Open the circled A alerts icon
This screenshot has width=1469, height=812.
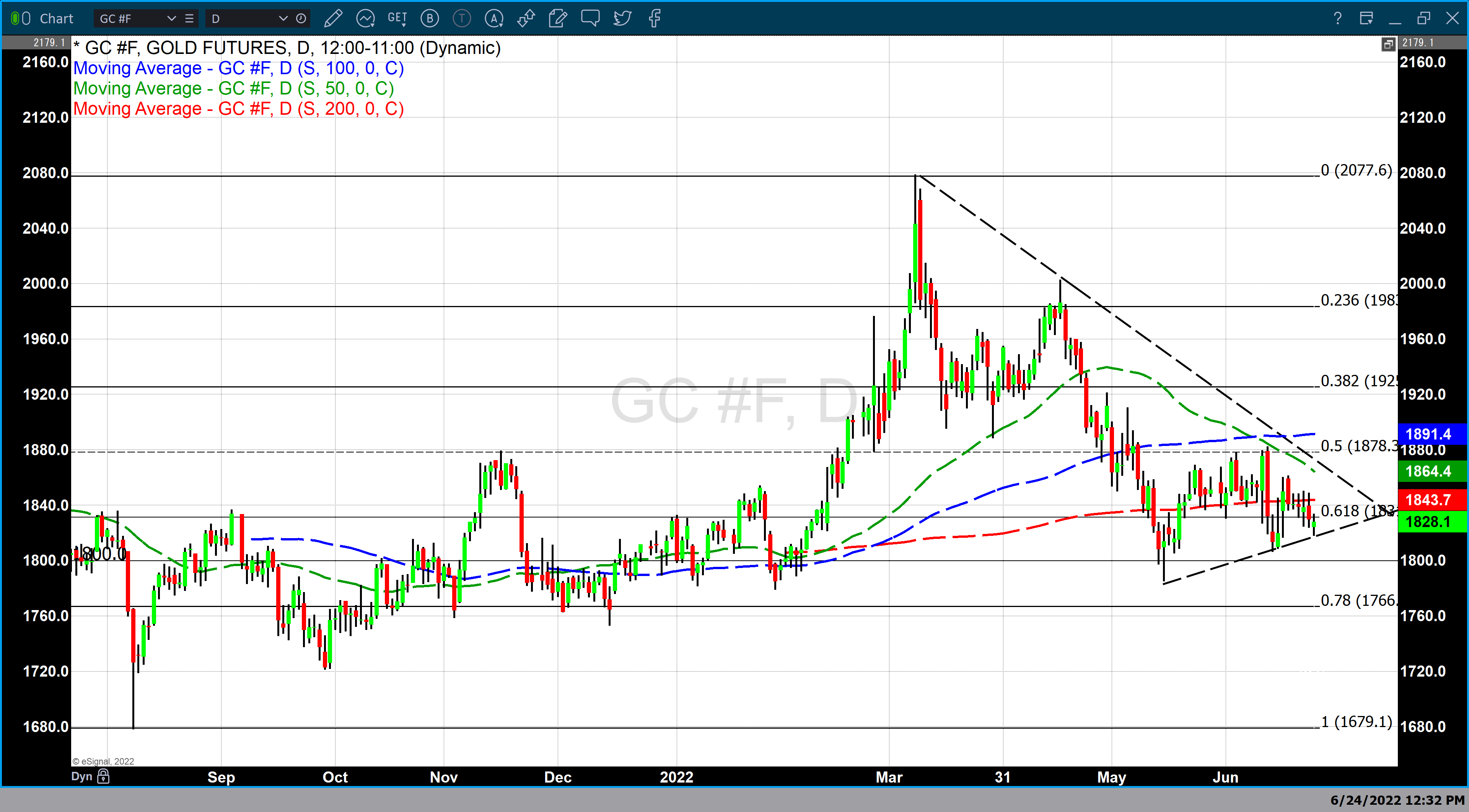[x=494, y=19]
